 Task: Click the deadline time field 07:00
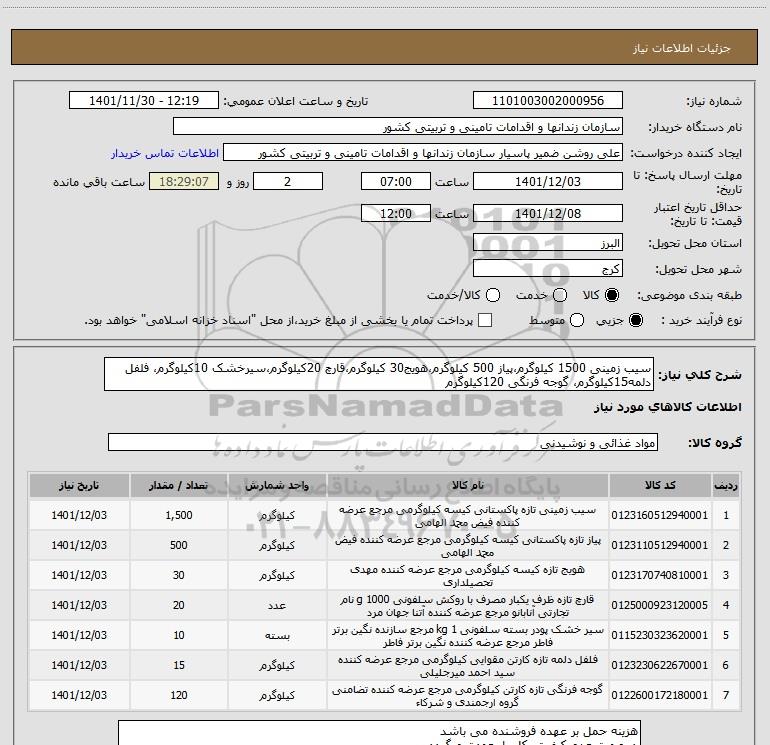pos(396,181)
